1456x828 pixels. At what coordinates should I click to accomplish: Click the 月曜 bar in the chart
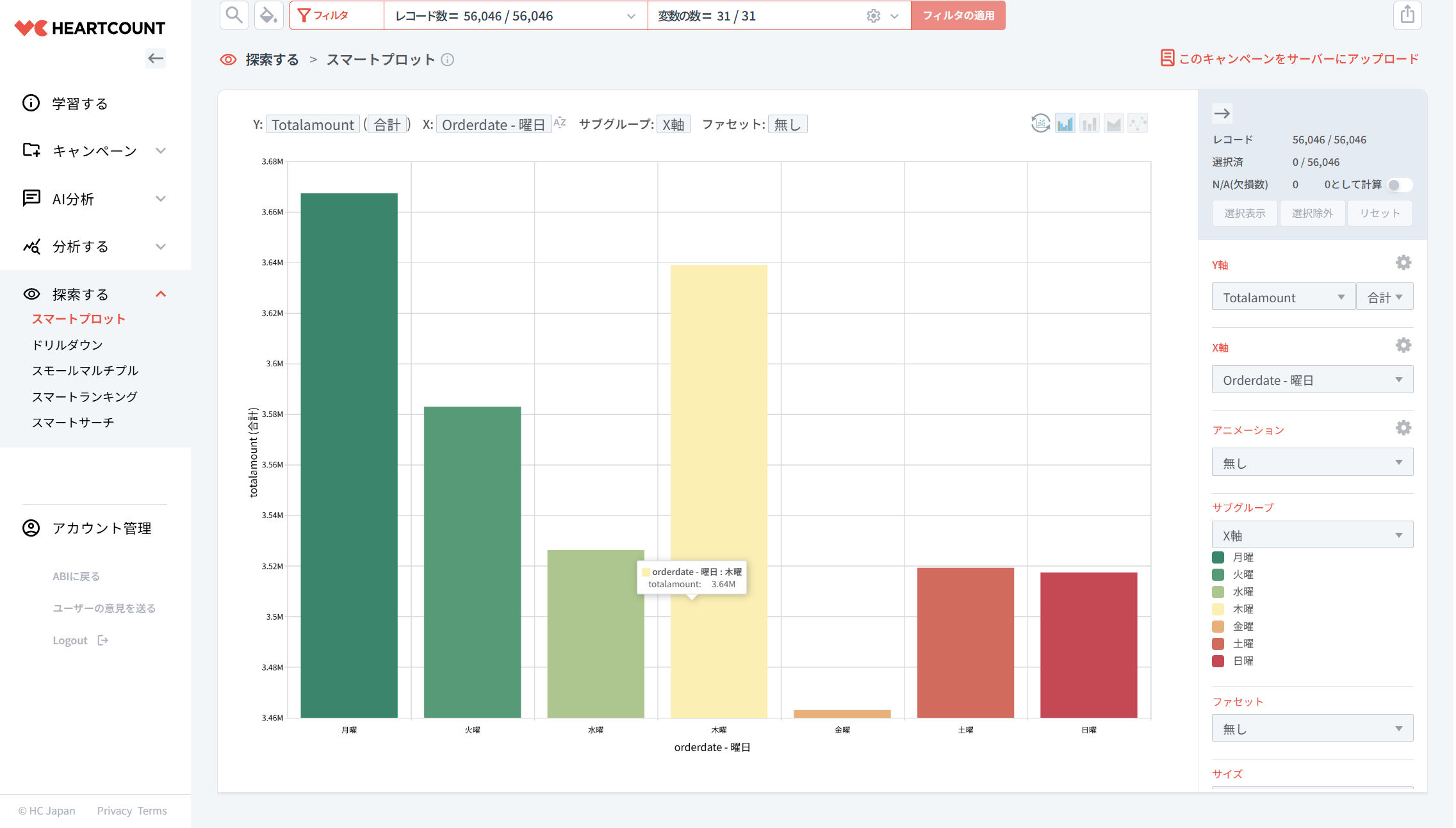349,455
